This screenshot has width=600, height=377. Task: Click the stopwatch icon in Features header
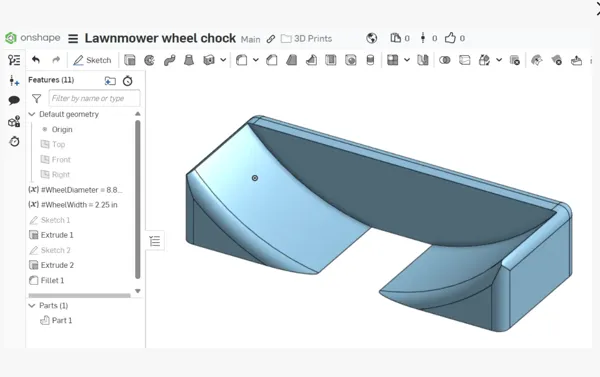coord(127,81)
